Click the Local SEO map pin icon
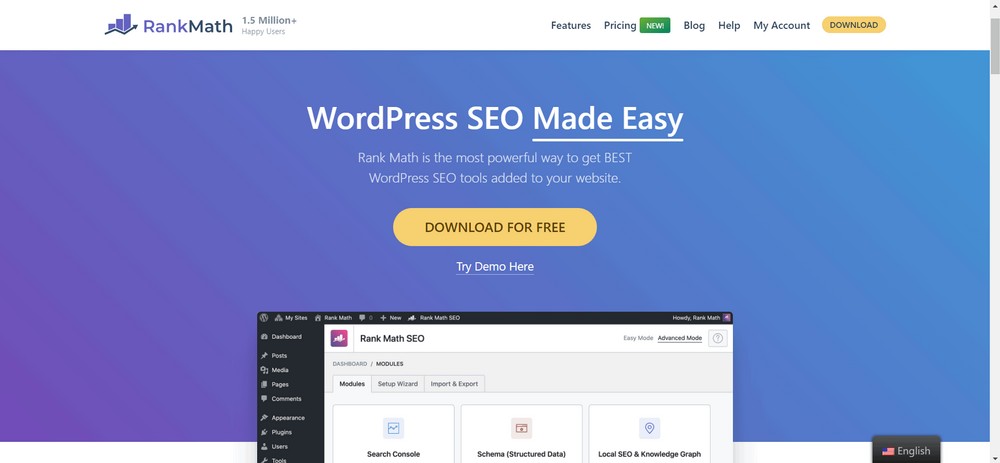Viewport: 1000px width, 463px height. coord(649,429)
